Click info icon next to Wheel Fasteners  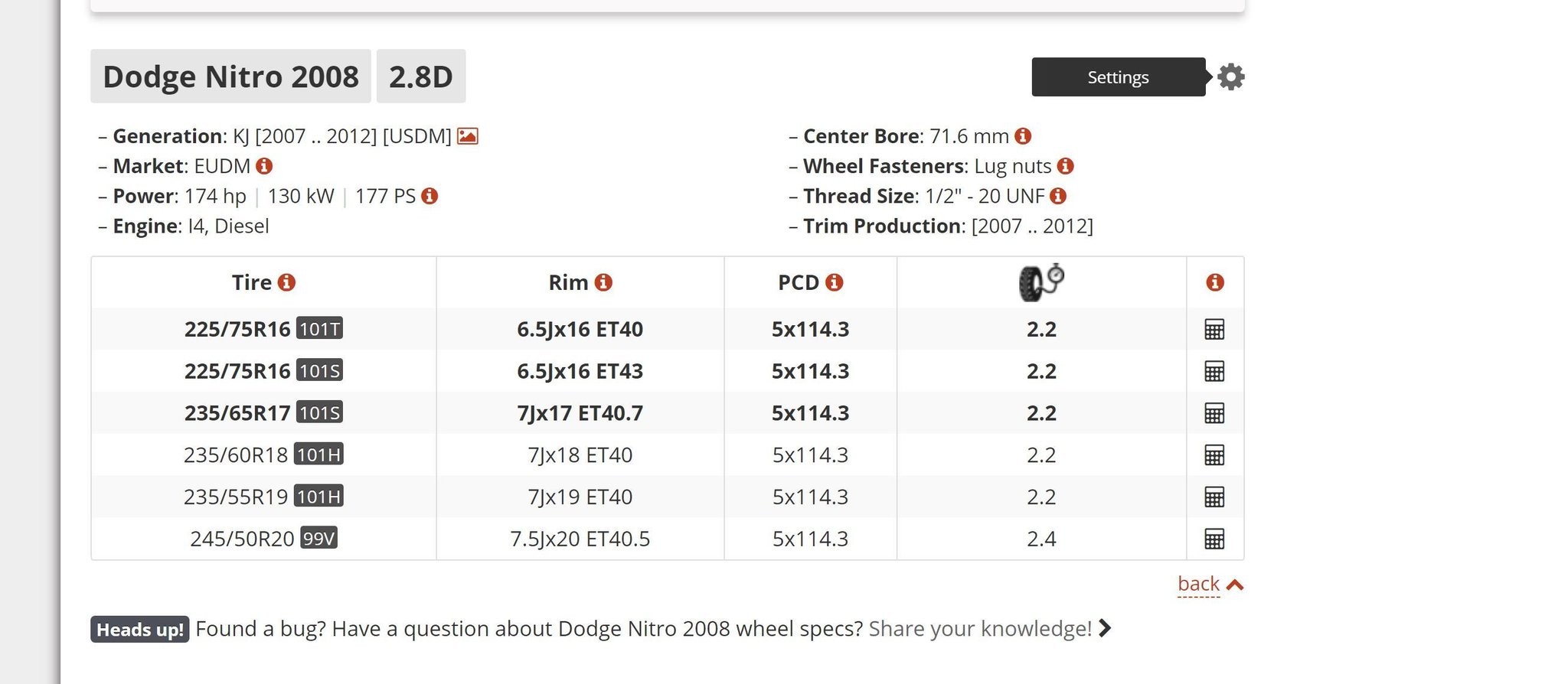point(1065,166)
